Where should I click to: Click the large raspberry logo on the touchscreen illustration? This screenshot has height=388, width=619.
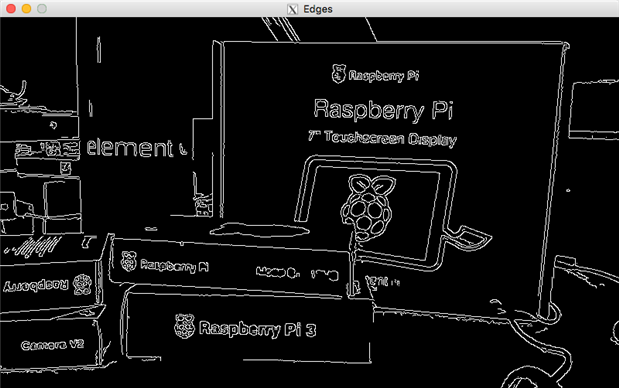point(368,208)
